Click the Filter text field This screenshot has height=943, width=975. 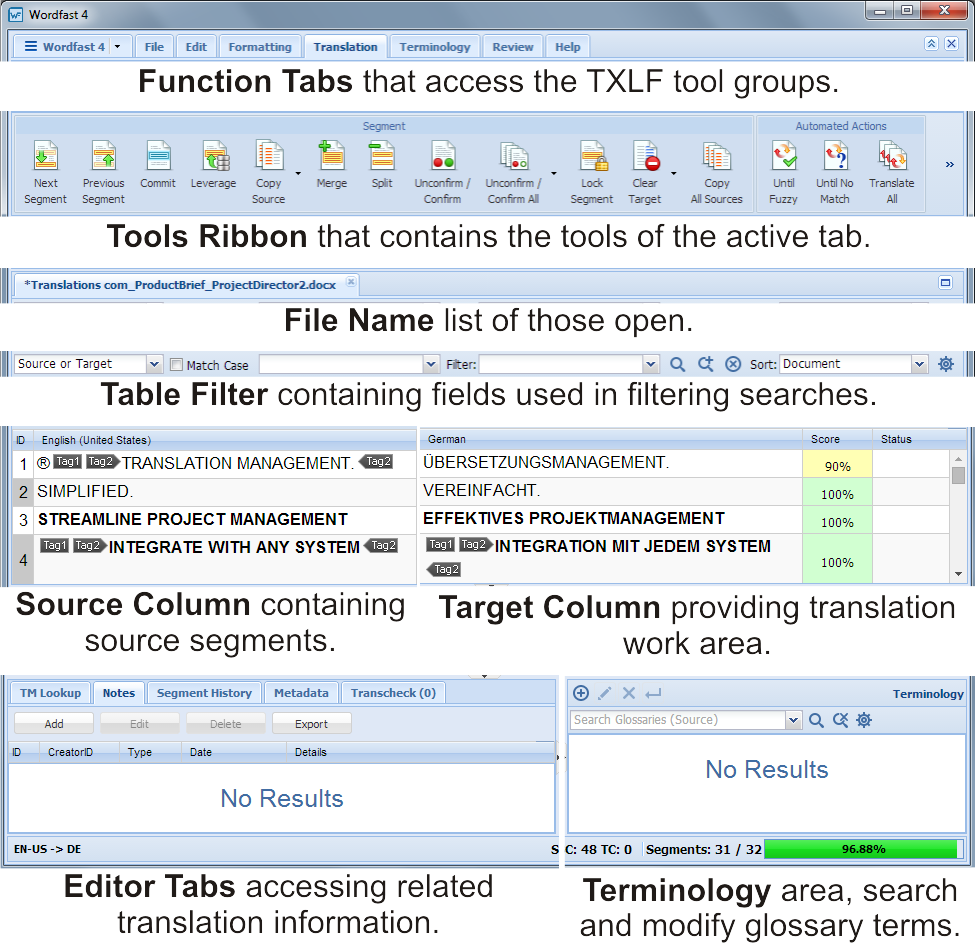tap(561, 364)
